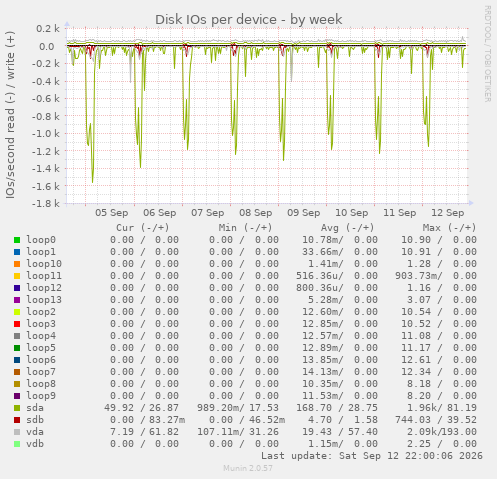497x479 pixels.
Task: Select the loop7 legend label
Action: (41, 372)
